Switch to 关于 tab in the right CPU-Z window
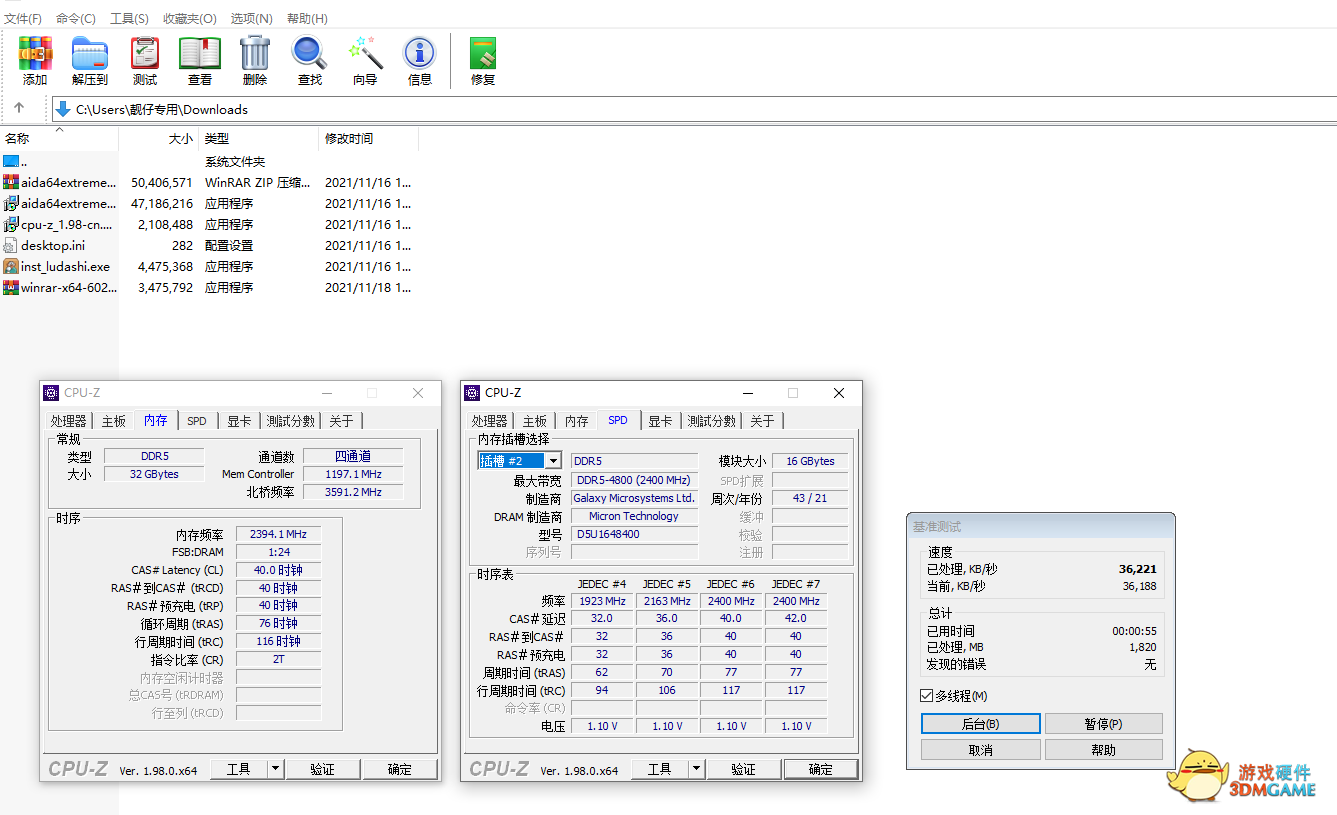The height and width of the screenshot is (815, 1337). (762, 421)
